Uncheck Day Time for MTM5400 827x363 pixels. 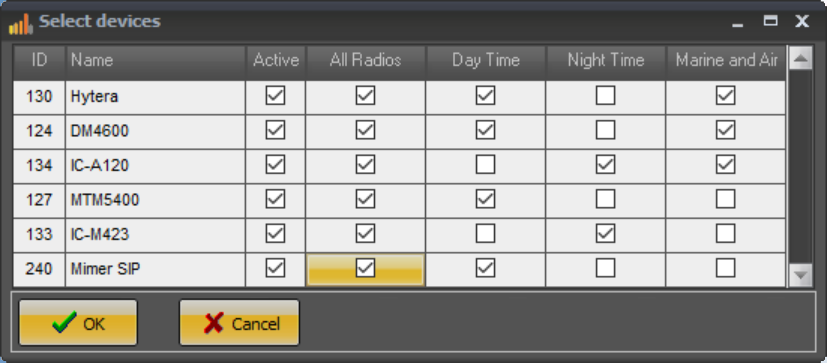[485, 199]
